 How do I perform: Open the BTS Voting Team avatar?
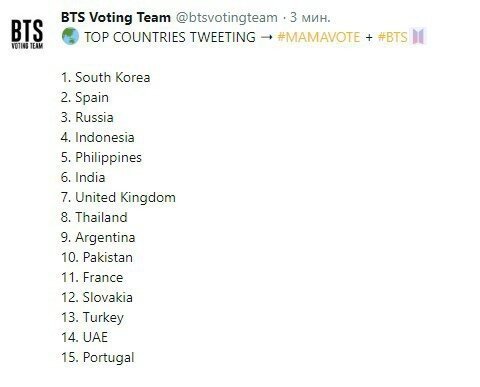point(27,34)
